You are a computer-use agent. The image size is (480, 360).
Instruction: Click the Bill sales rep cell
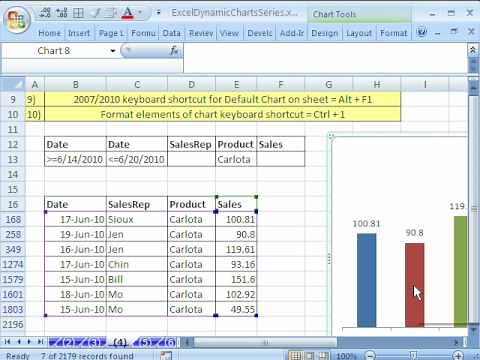tap(137, 279)
